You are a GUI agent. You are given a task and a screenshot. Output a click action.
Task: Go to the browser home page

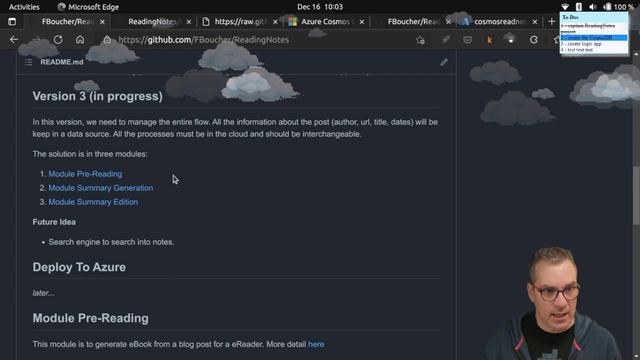point(80,40)
